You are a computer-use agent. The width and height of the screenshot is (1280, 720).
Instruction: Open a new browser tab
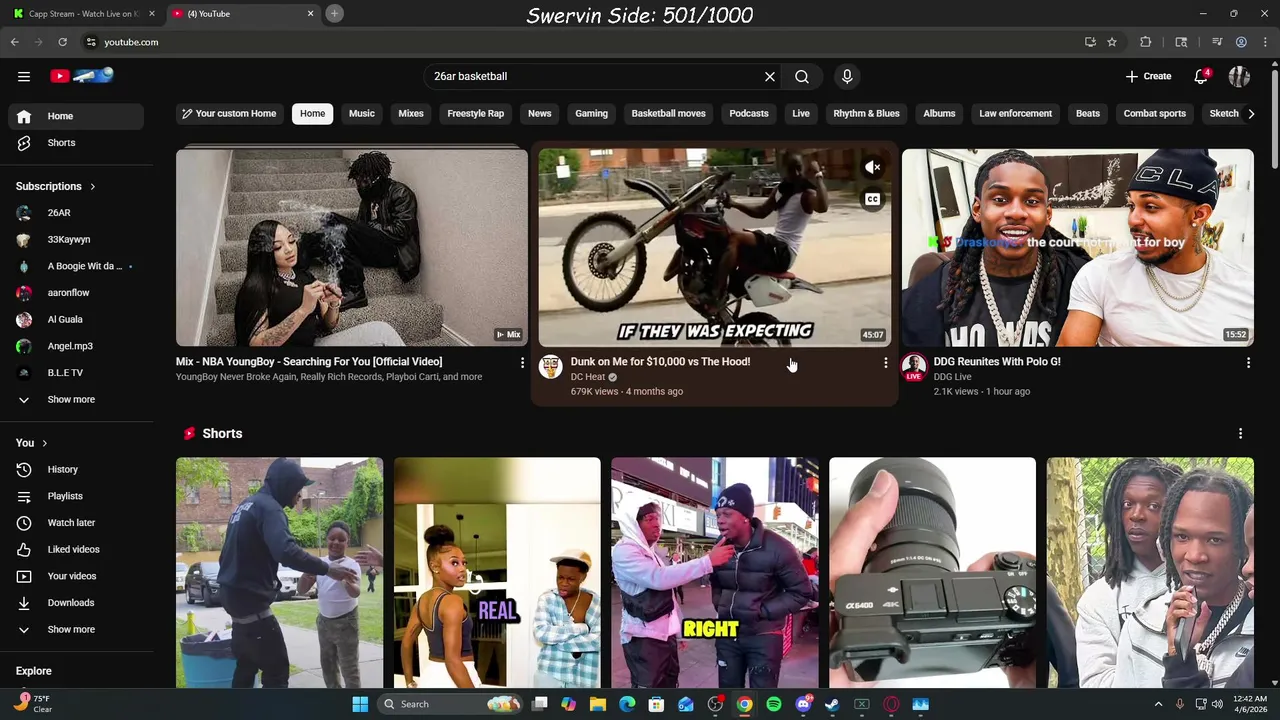(x=334, y=13)
